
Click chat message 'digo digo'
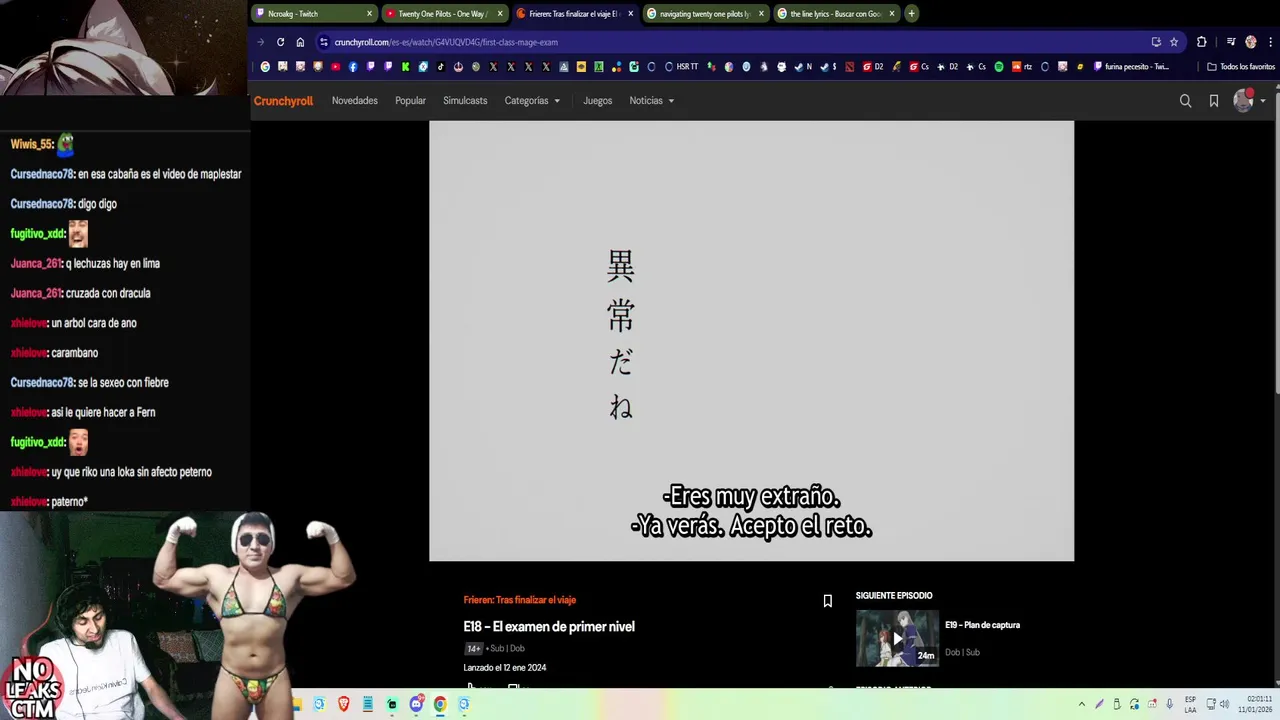click(x=97, y=204)
